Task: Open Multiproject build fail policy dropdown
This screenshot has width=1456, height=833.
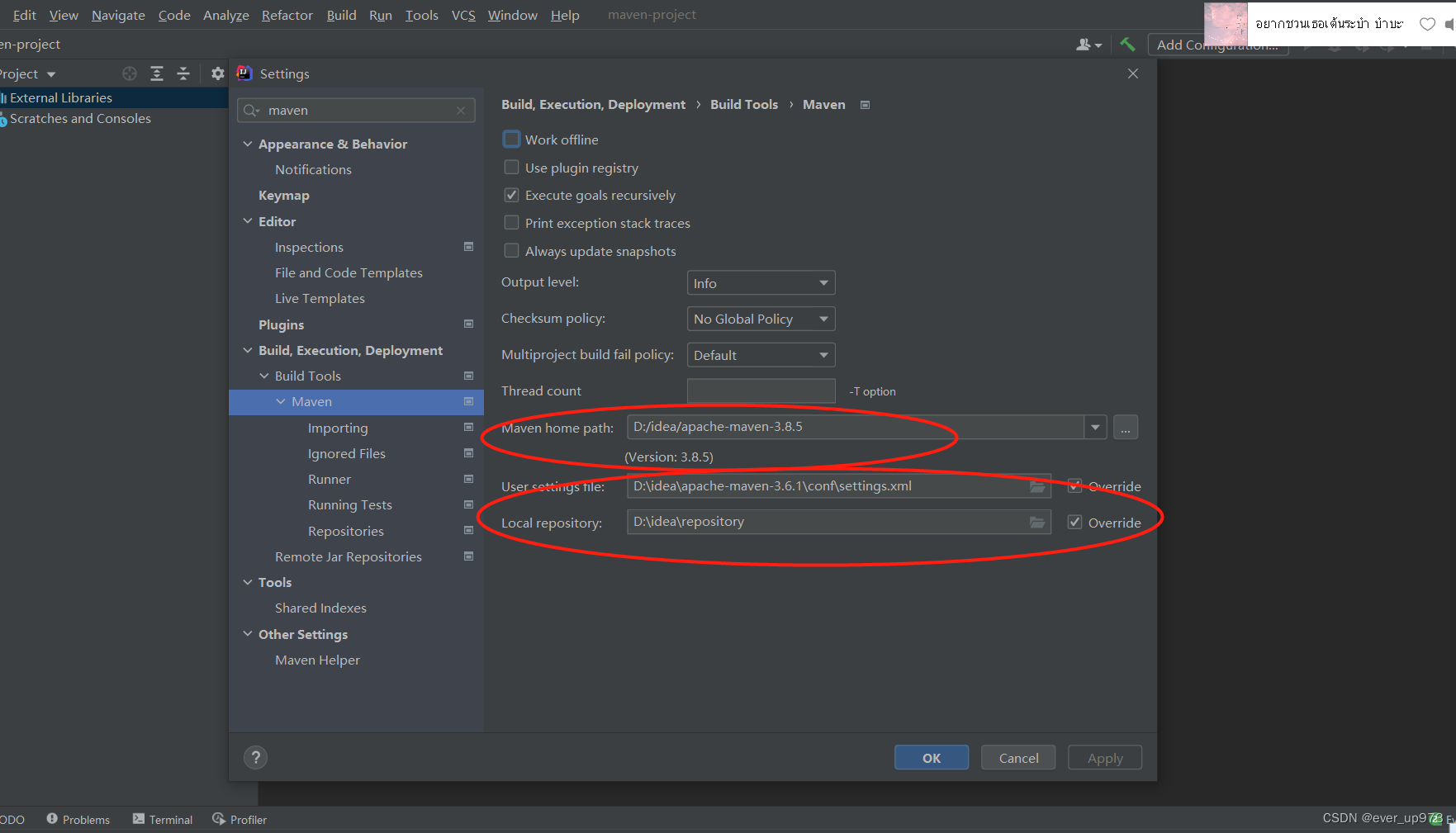Action: 761,355
